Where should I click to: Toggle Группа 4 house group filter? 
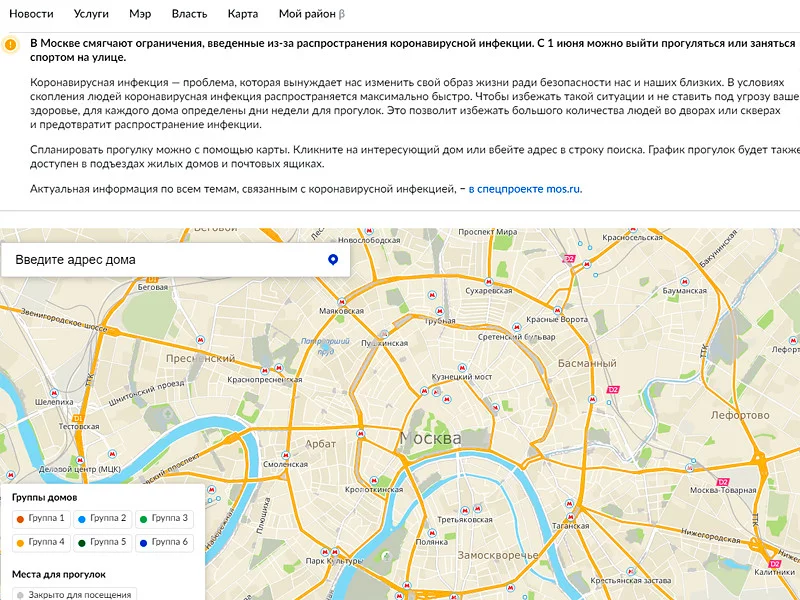41,542
